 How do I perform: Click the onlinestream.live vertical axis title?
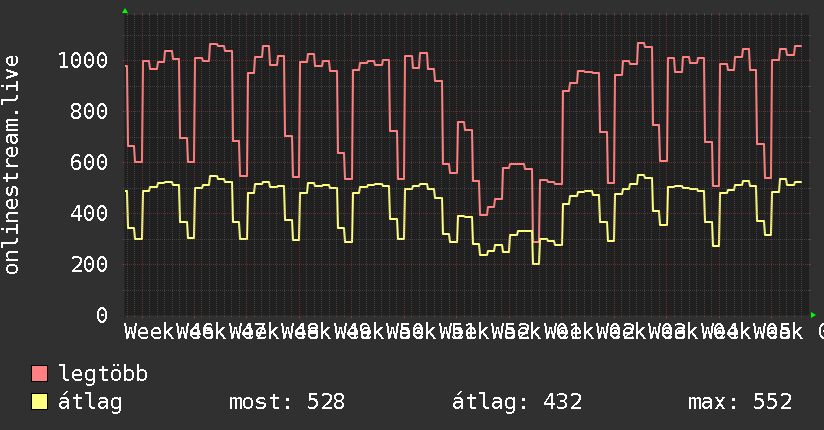(12, 165)
